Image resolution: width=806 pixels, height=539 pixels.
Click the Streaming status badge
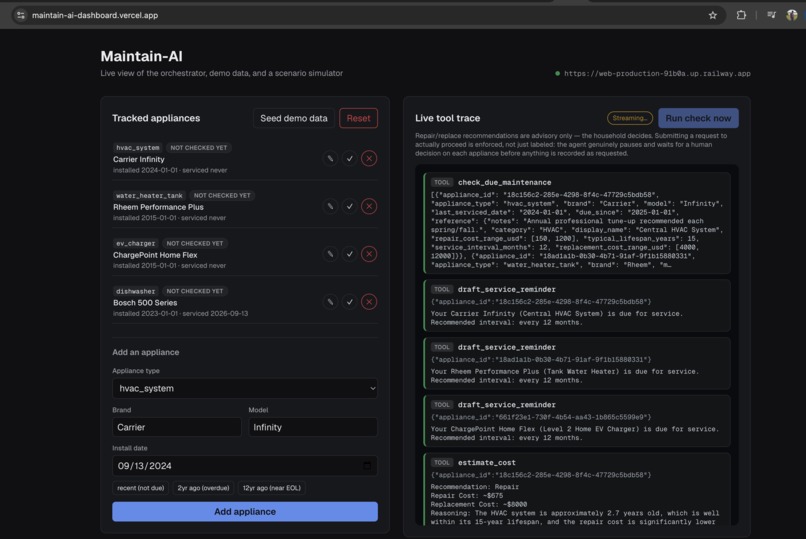tap(630, 118)
